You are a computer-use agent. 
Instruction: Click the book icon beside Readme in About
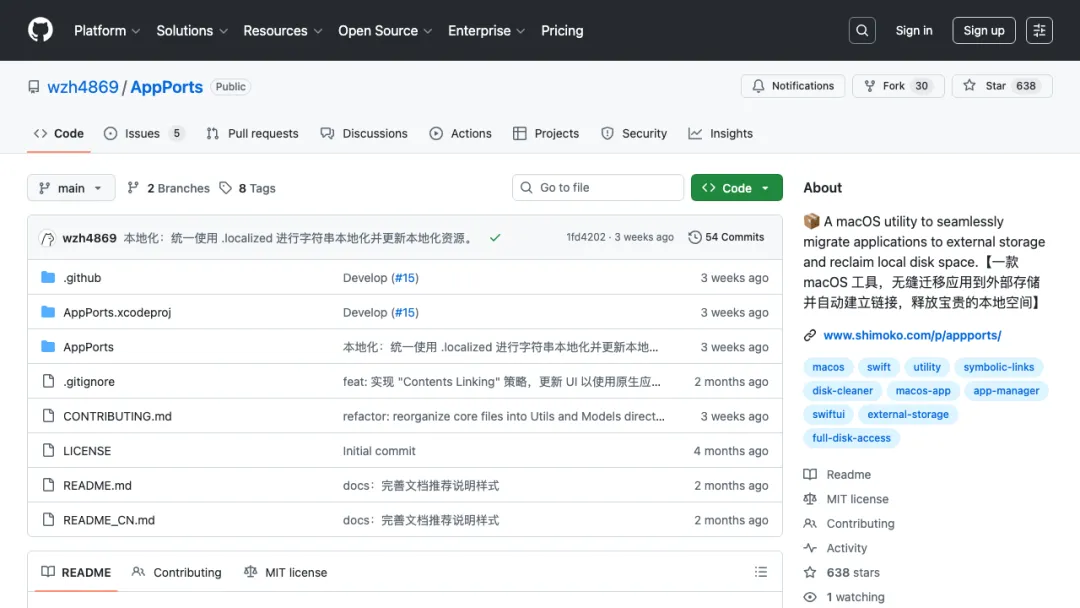(810, 474)
